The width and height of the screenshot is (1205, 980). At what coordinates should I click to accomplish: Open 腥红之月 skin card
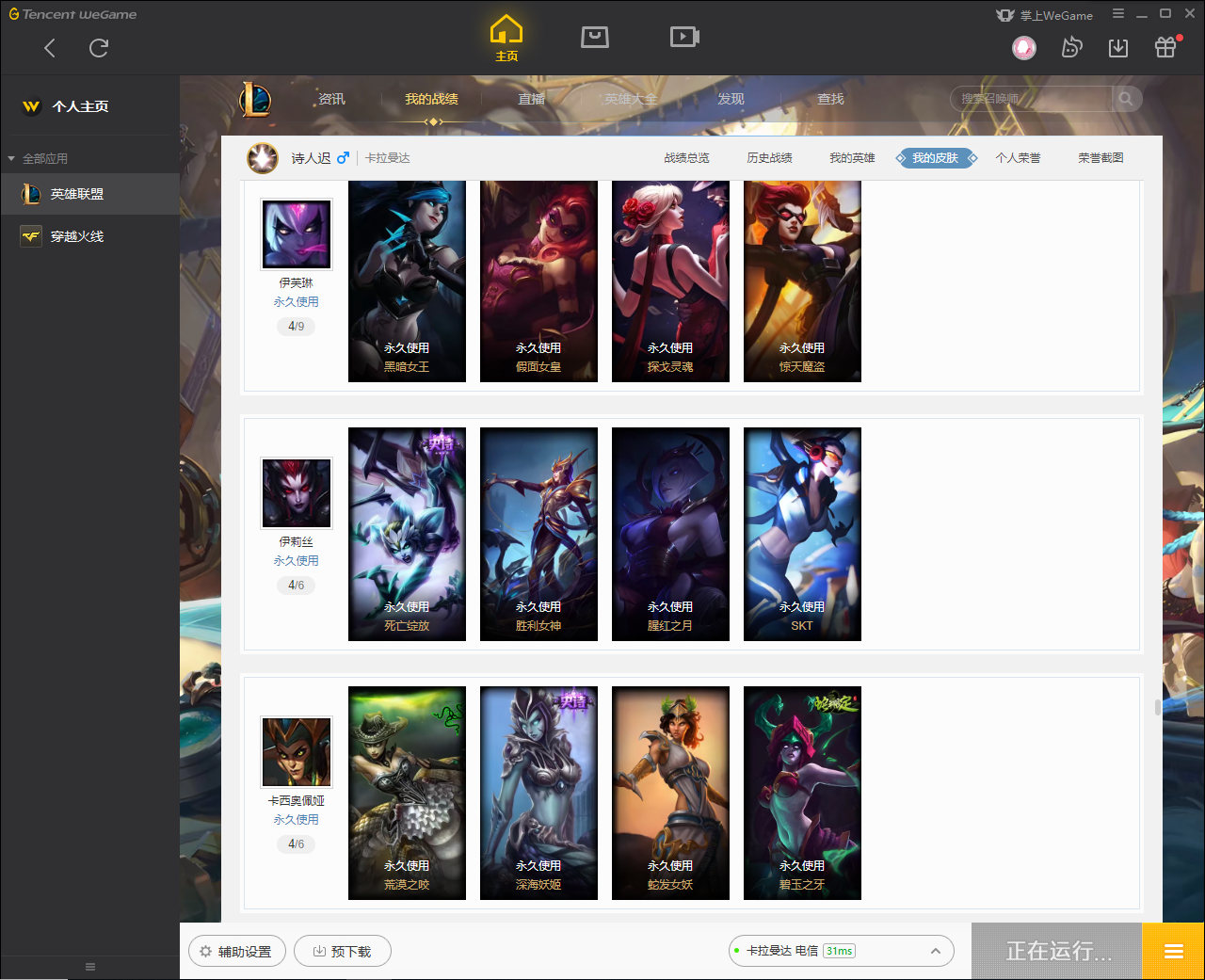click(x=670, y=534)
